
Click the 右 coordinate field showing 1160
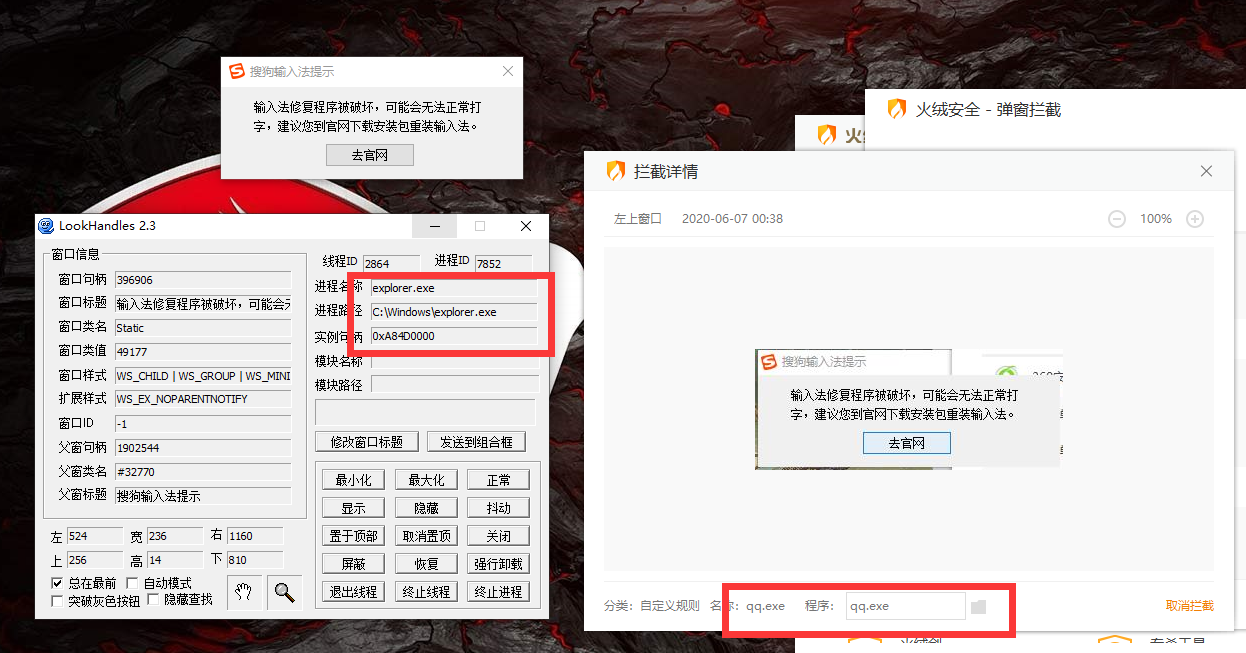(x=255, y=536)
